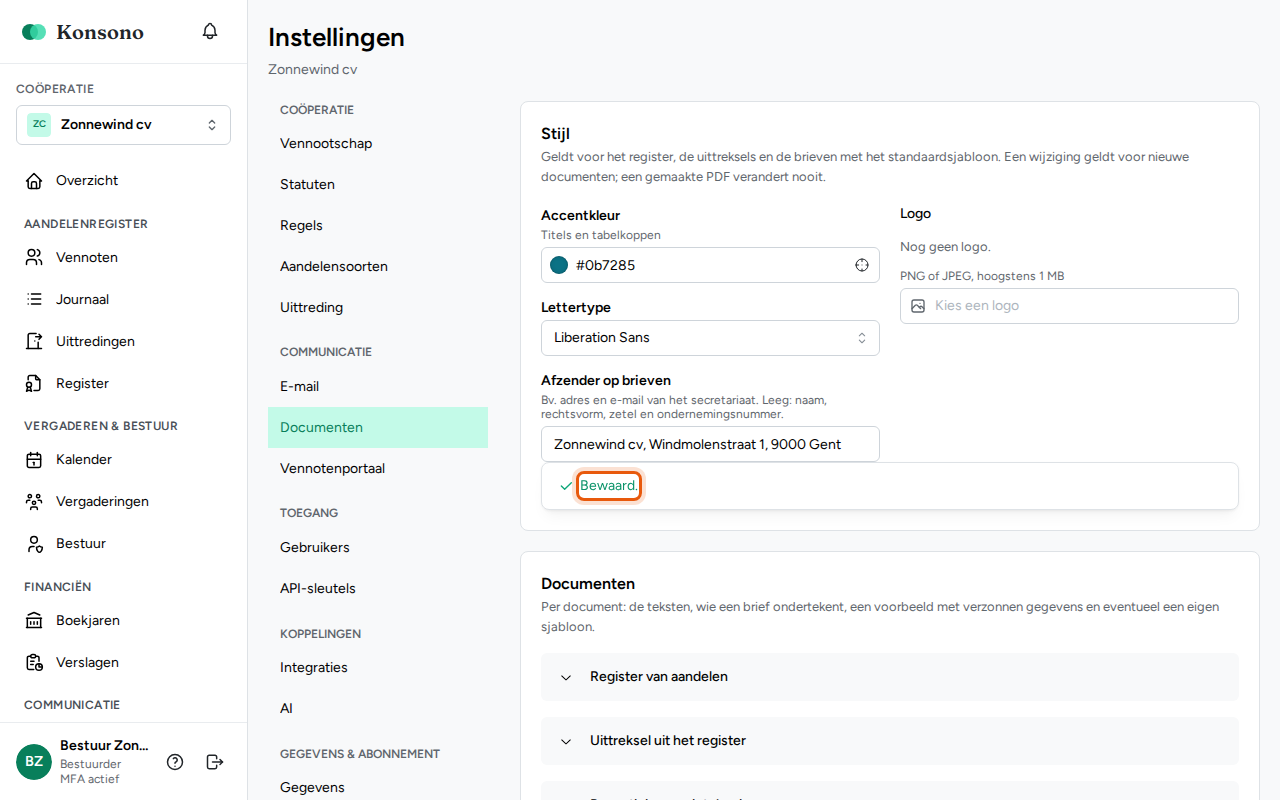The width and height of the screenshot is (1280, 800).
Task: Click the Konsono logo
Action: (83, 32)
